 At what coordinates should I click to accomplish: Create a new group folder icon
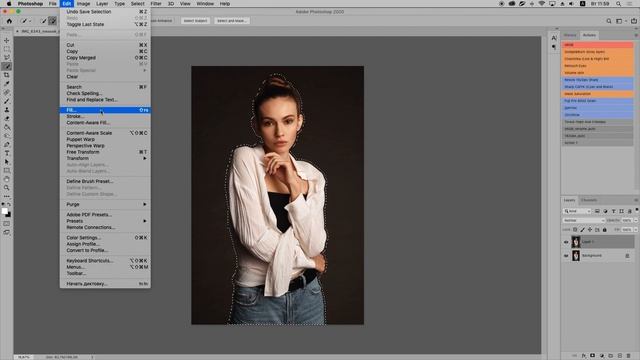(611, 356)
